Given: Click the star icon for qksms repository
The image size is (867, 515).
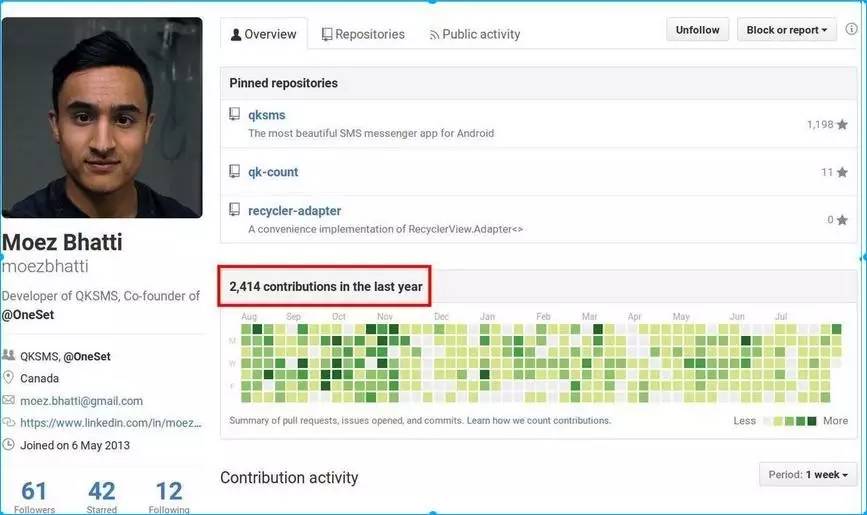Looking at the screenshot, I should [x=842, y=124].
